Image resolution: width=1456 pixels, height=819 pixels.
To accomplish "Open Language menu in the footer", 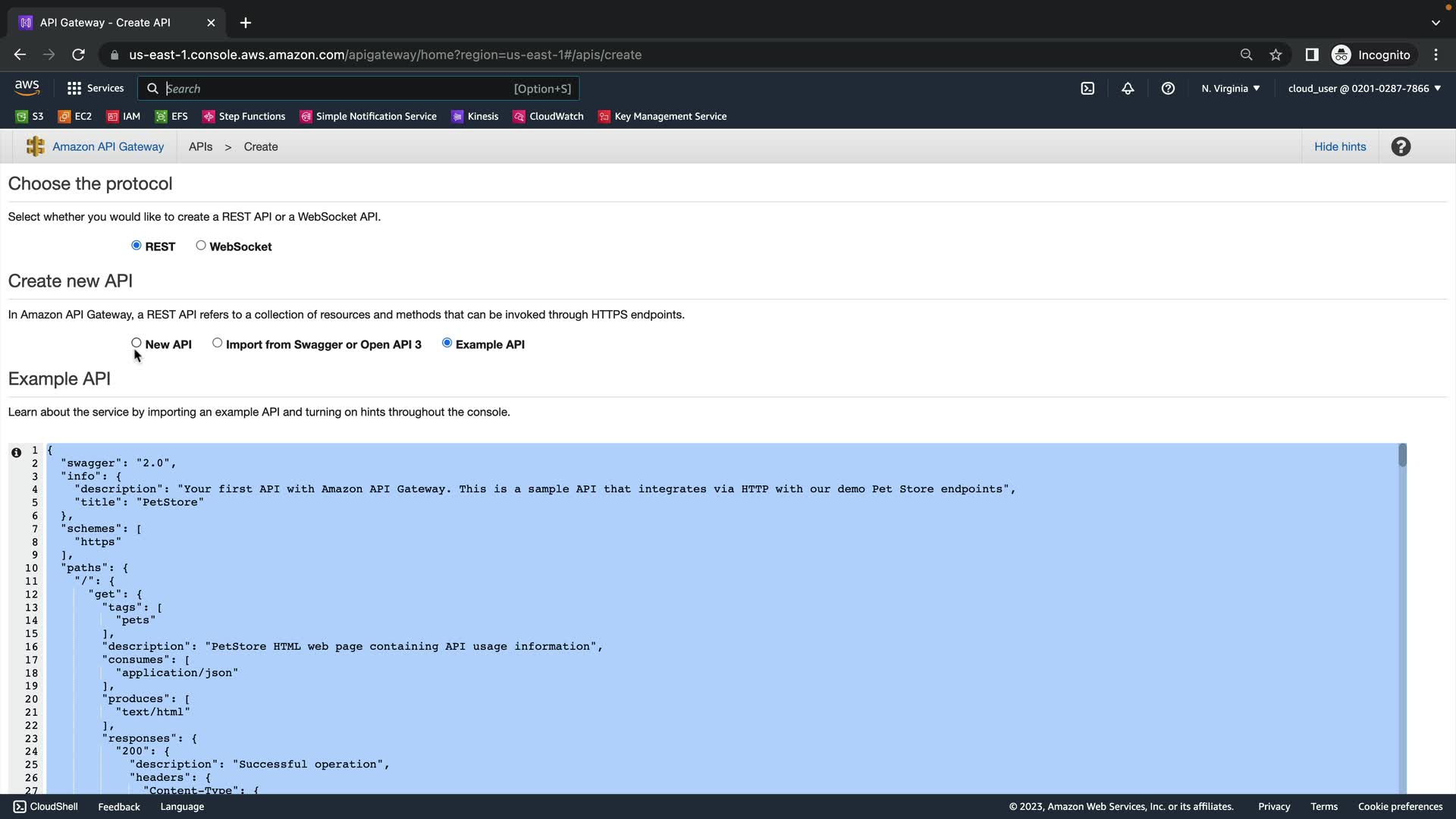I will [x=182, y=807].
